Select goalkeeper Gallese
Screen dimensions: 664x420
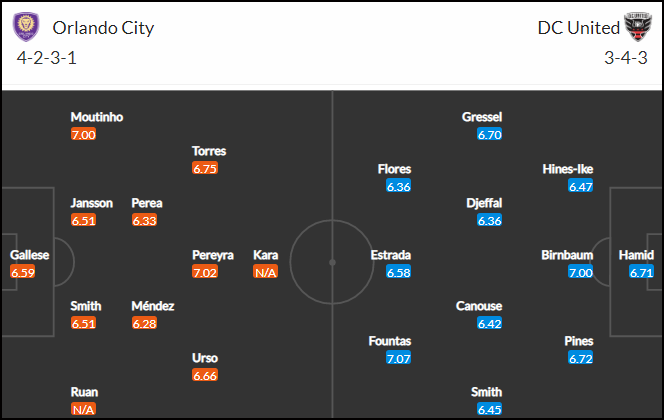tap(29, 255)
